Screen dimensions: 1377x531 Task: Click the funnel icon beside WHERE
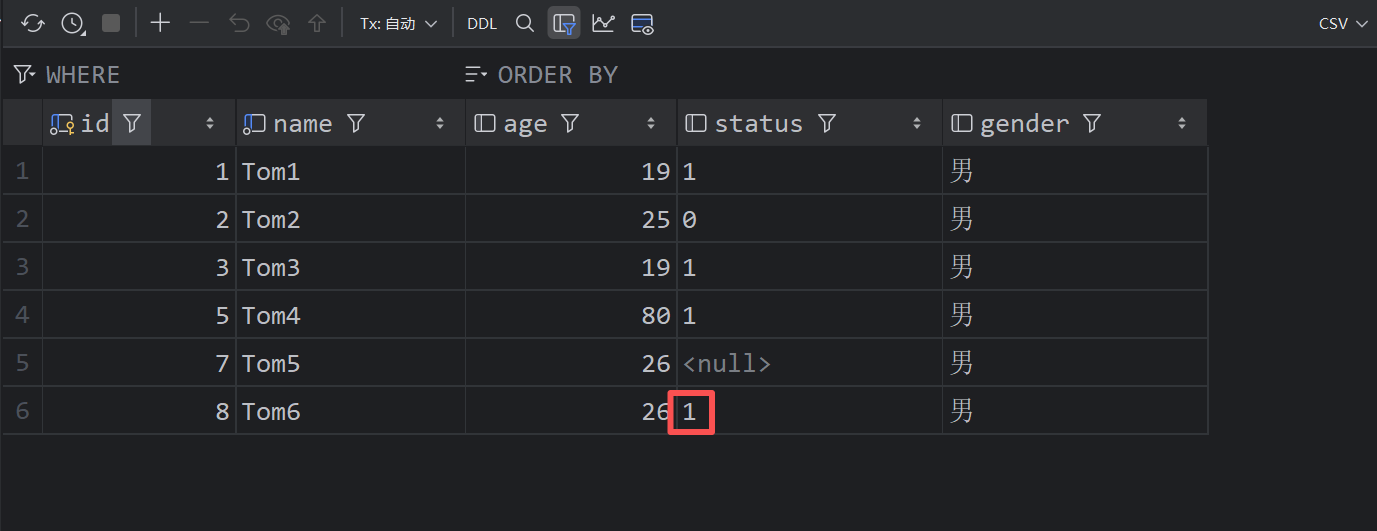point(25,74)
